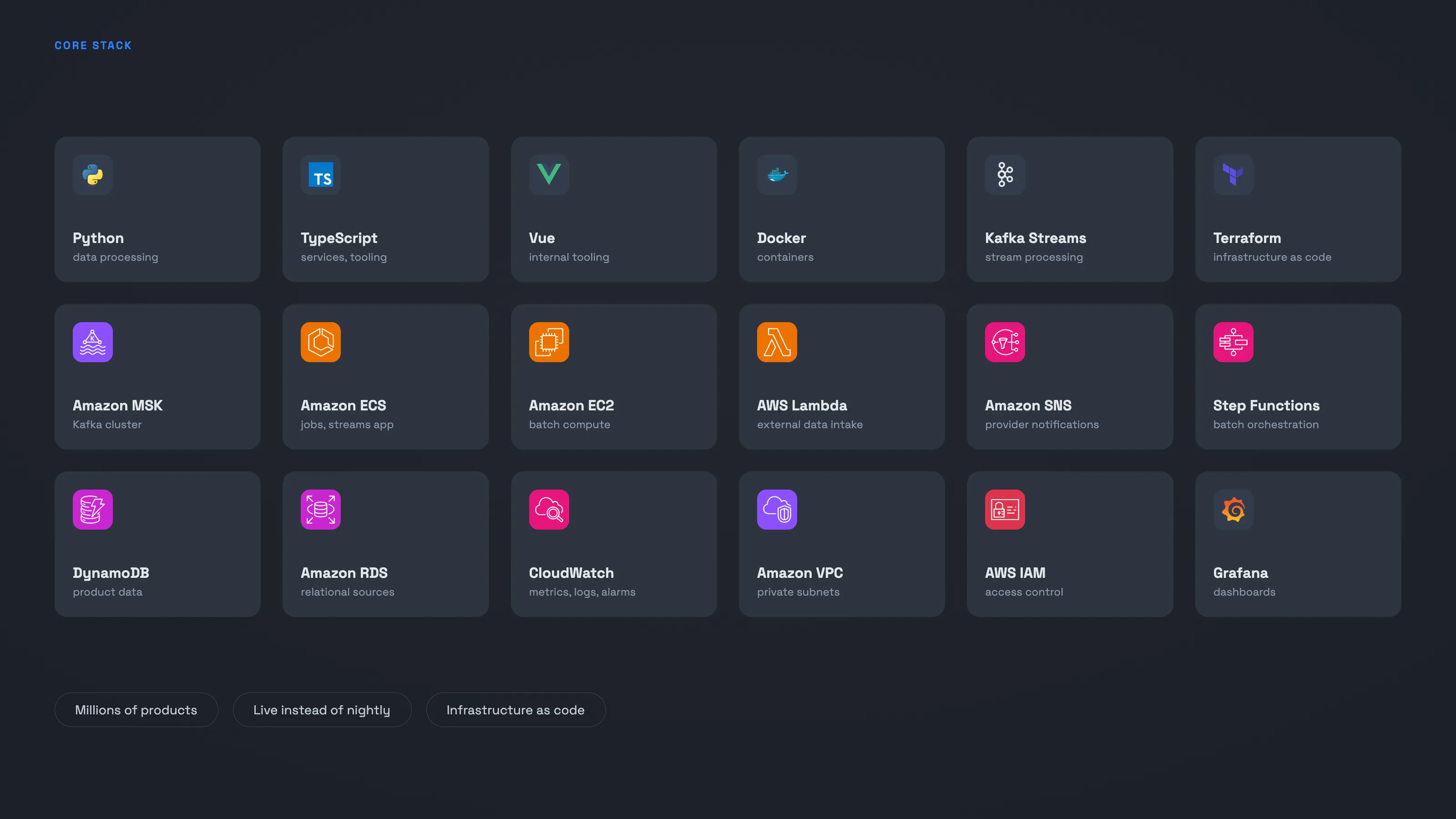Click the Amazon VPC shield cloud icon

[x=777, y=509]
